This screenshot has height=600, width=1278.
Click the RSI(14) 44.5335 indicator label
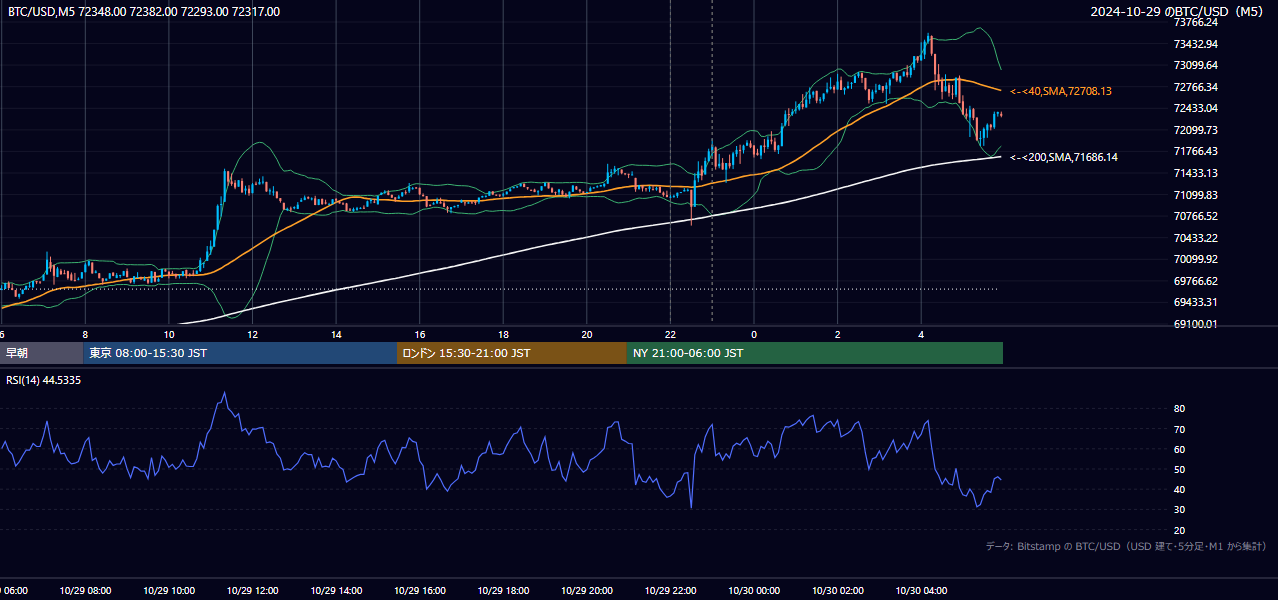[x=44, y=380]
